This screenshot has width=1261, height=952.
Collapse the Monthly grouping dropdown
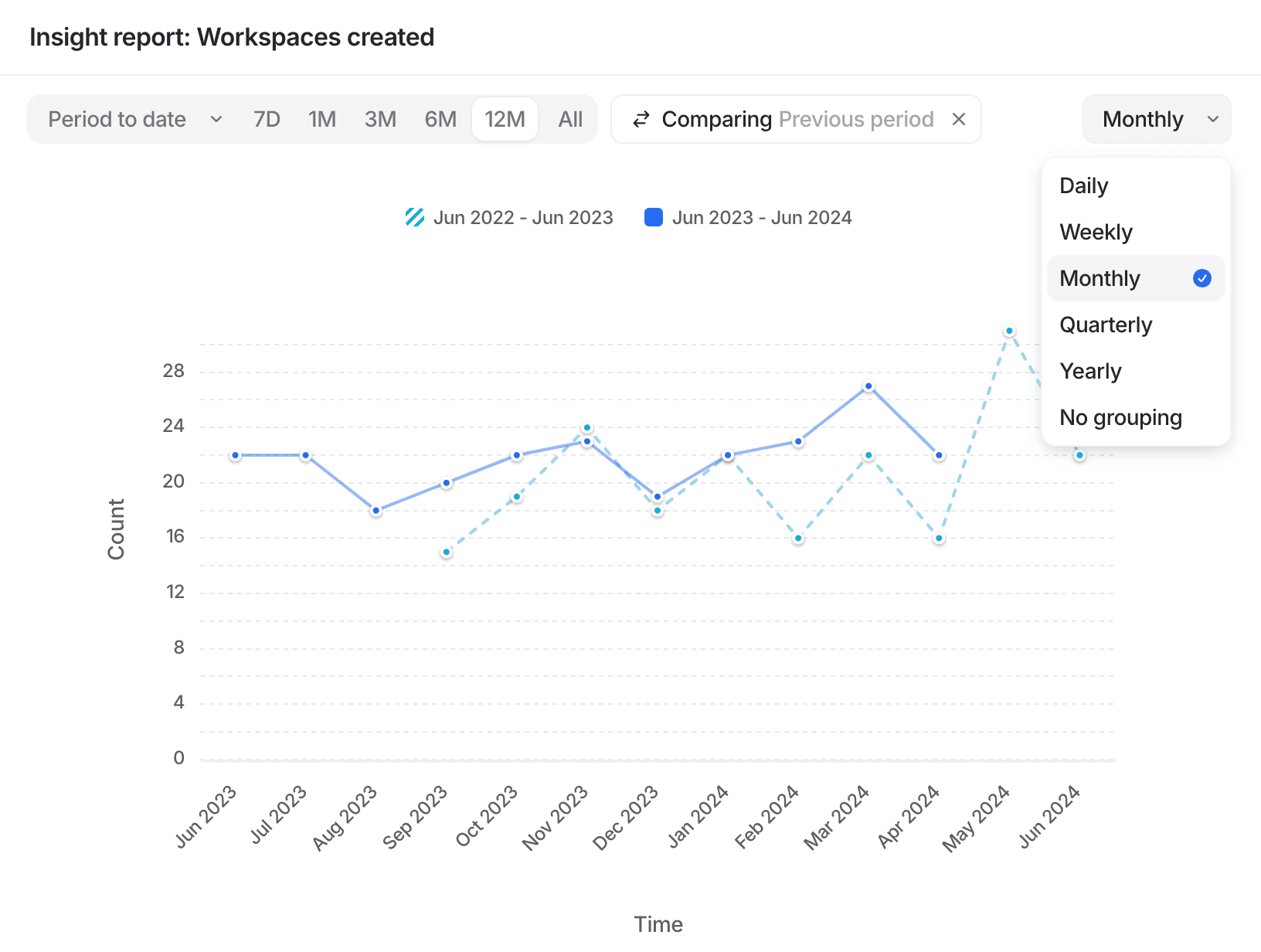click(1156, 120)
